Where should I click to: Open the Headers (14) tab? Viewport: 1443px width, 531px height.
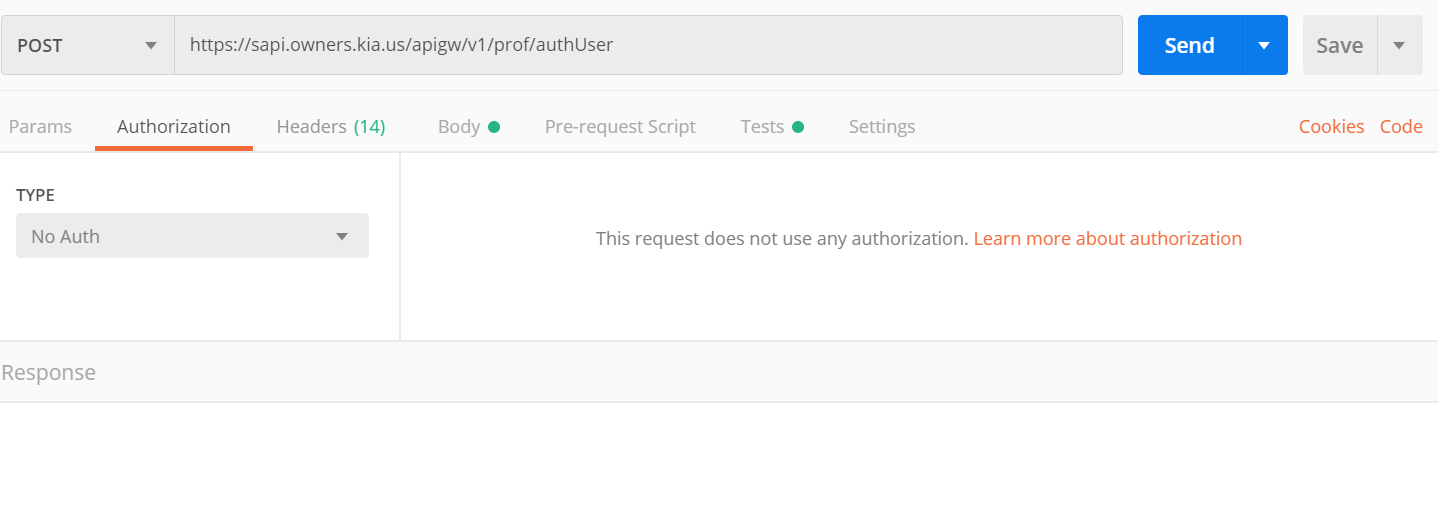coord(330,127)
